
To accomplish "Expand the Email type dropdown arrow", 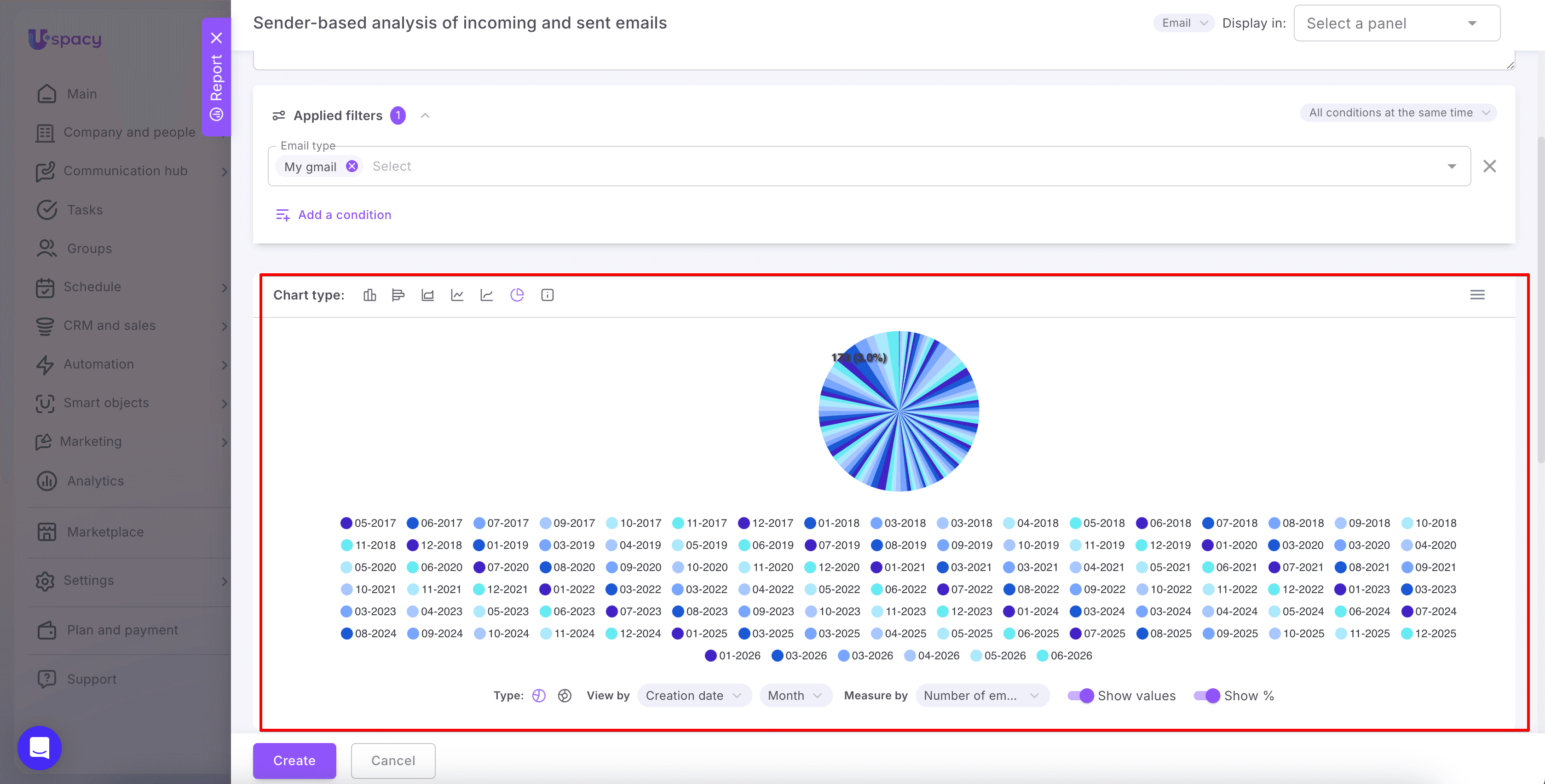I will (1452, 166).
